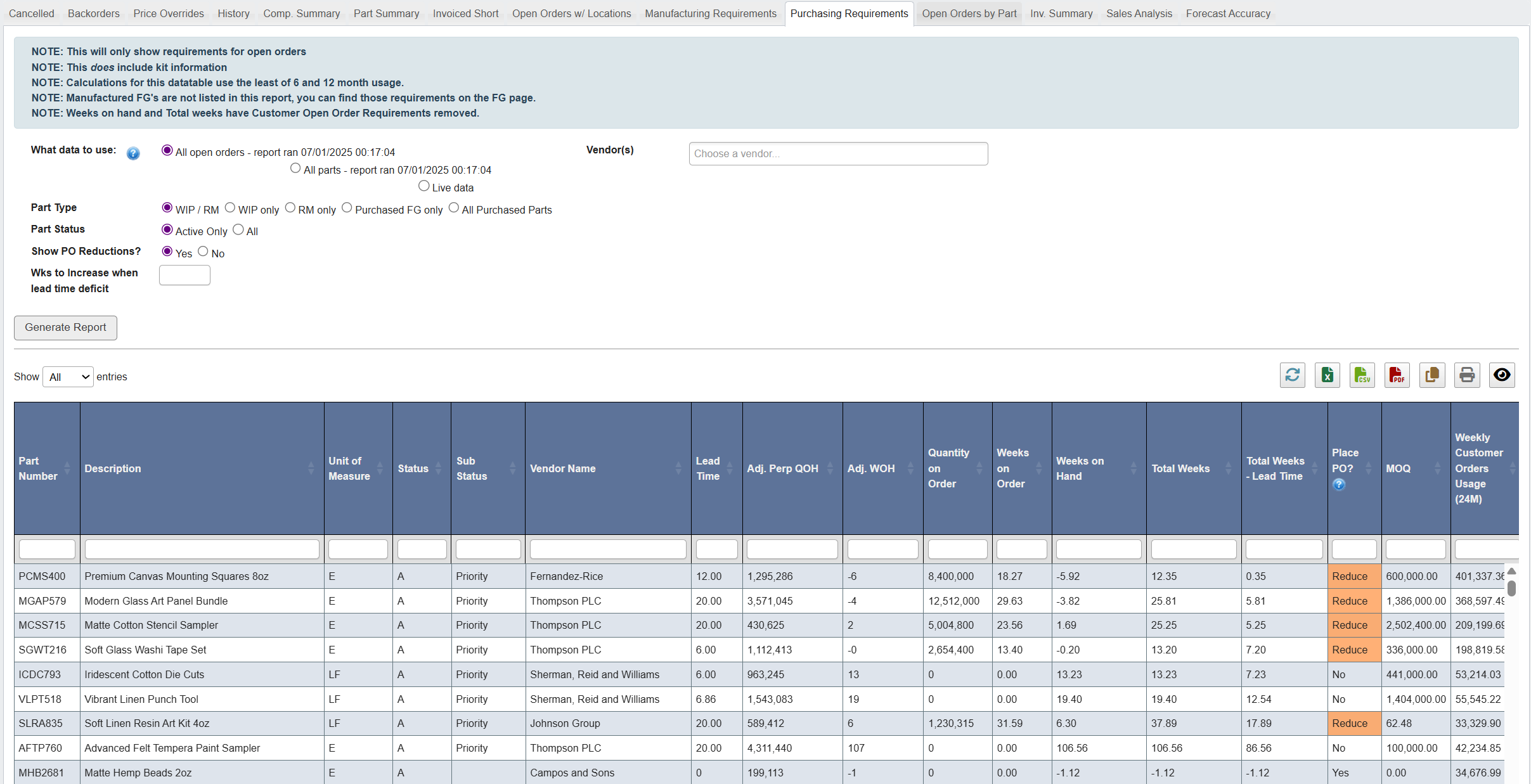1531x784 pixels.
Task: Select the All Purchased Parts option
Action: click(x=453, y=207)
